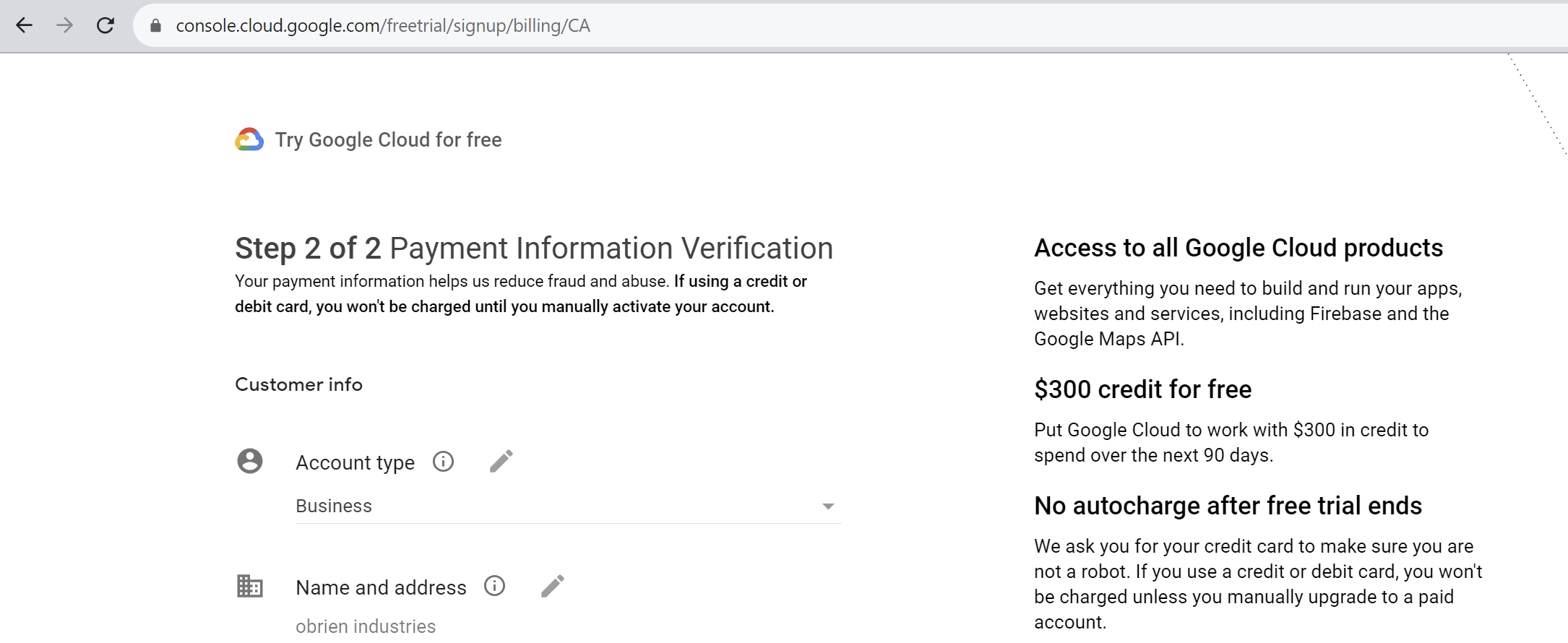
Task: Expand the Business account type menu arrow
Action: click(828, 506)
